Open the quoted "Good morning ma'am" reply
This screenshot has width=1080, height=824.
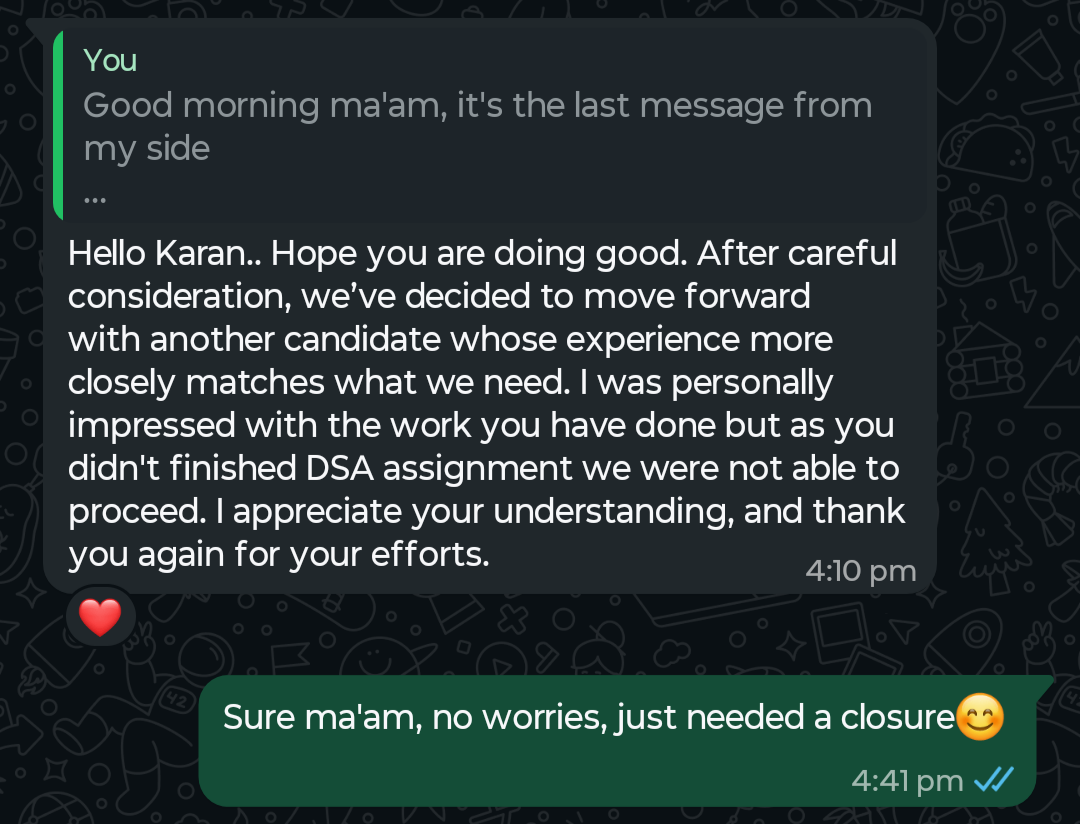pos(477,126)
